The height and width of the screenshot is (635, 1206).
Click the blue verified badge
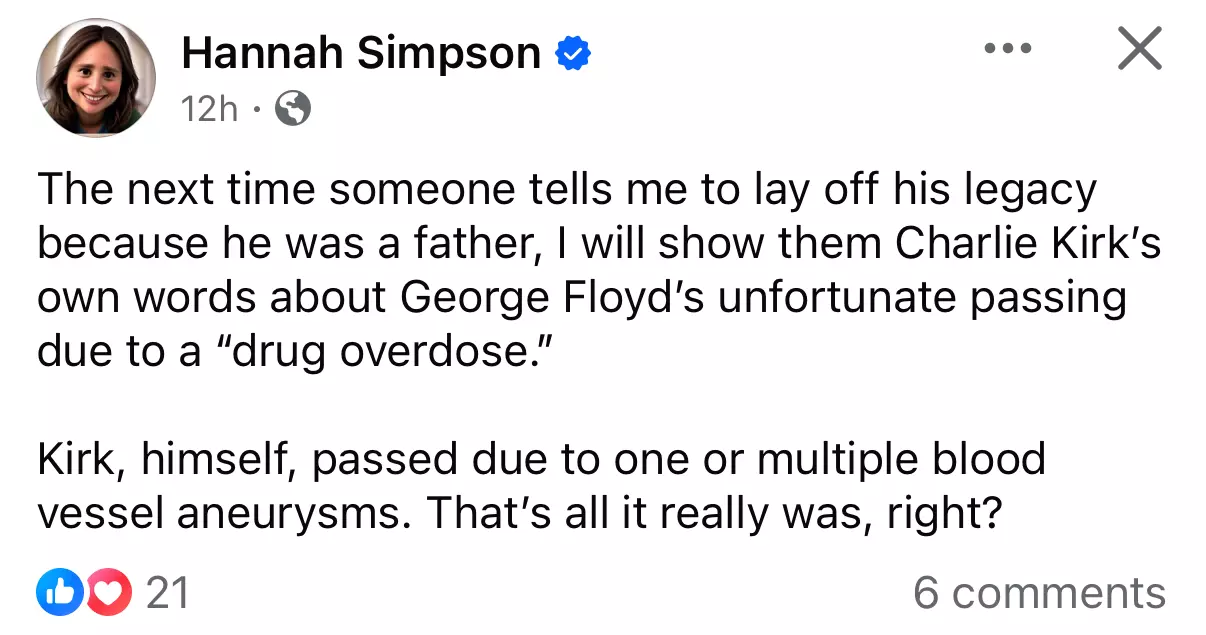[572, 54]
